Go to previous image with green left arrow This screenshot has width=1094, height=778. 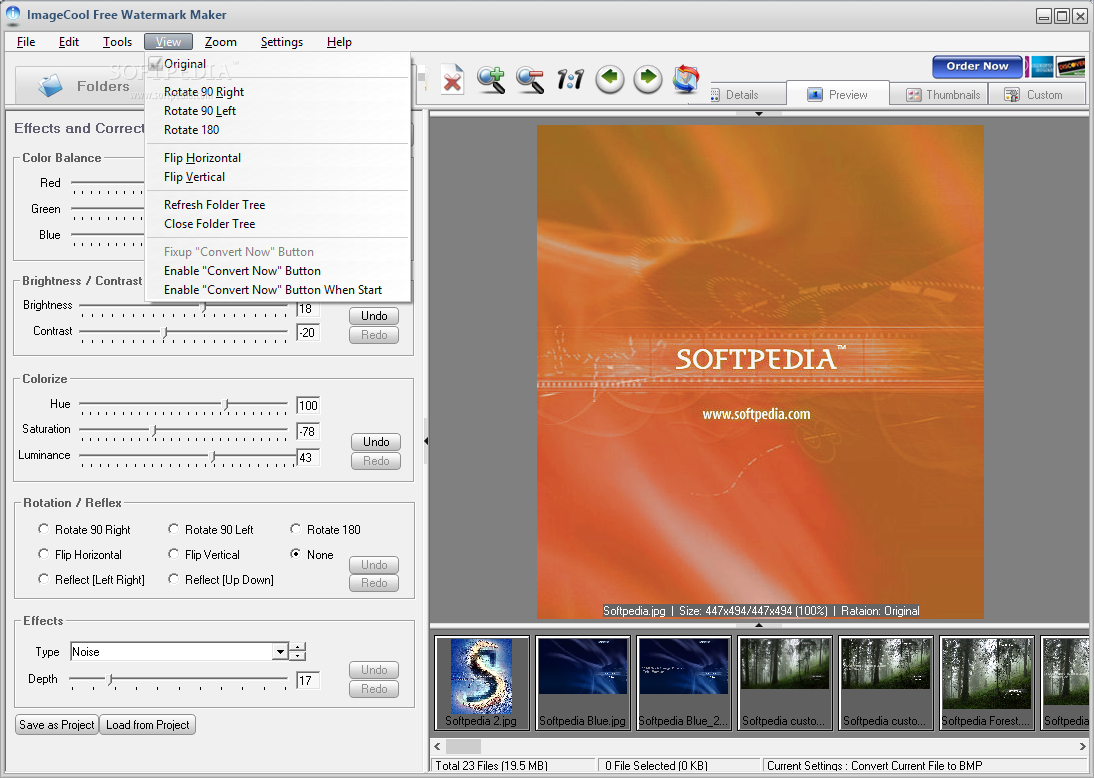pyautogui.click(x=610, y=79)
